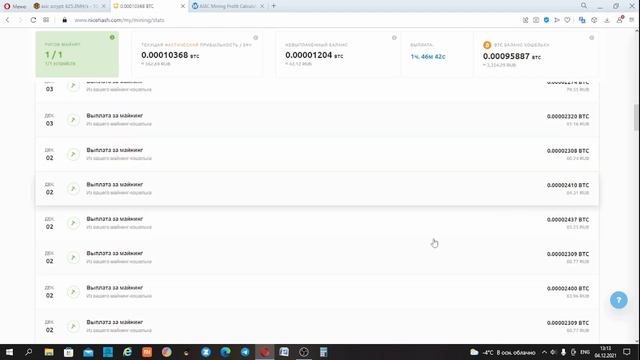This screenshot has width=640, height=360.
Task: Switch to the ASIC Mining Profit Calculator tab
Action: tap(227, 6)
